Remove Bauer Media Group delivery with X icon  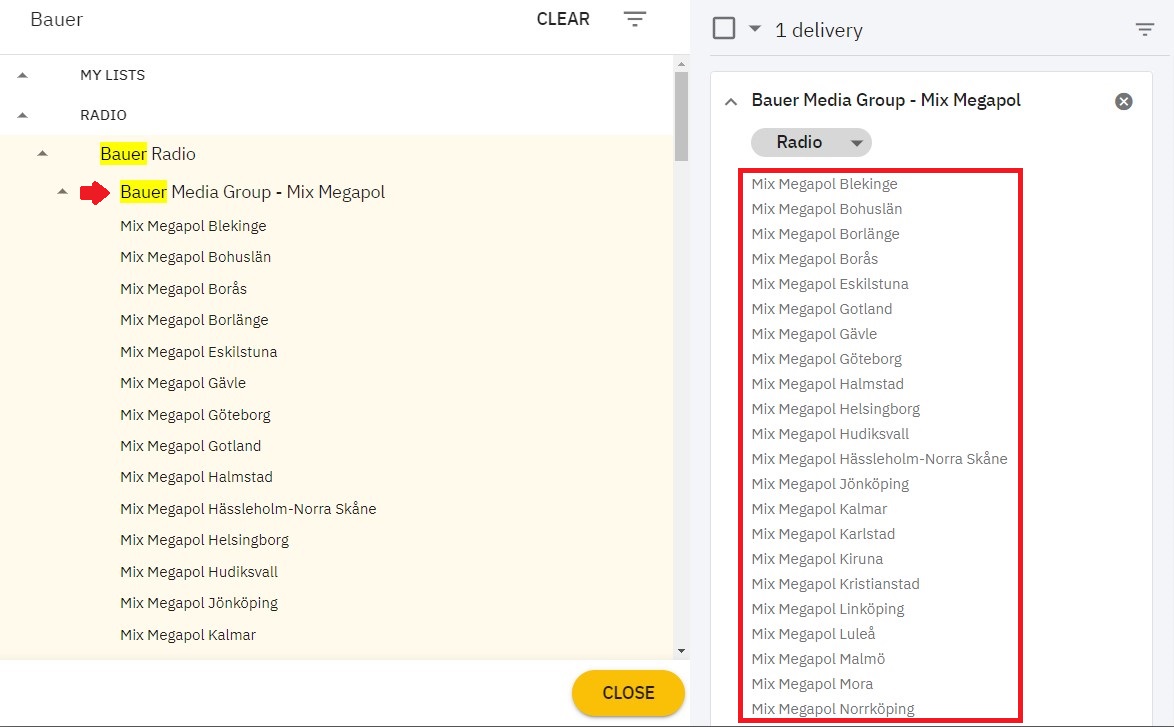point(1124,101)
